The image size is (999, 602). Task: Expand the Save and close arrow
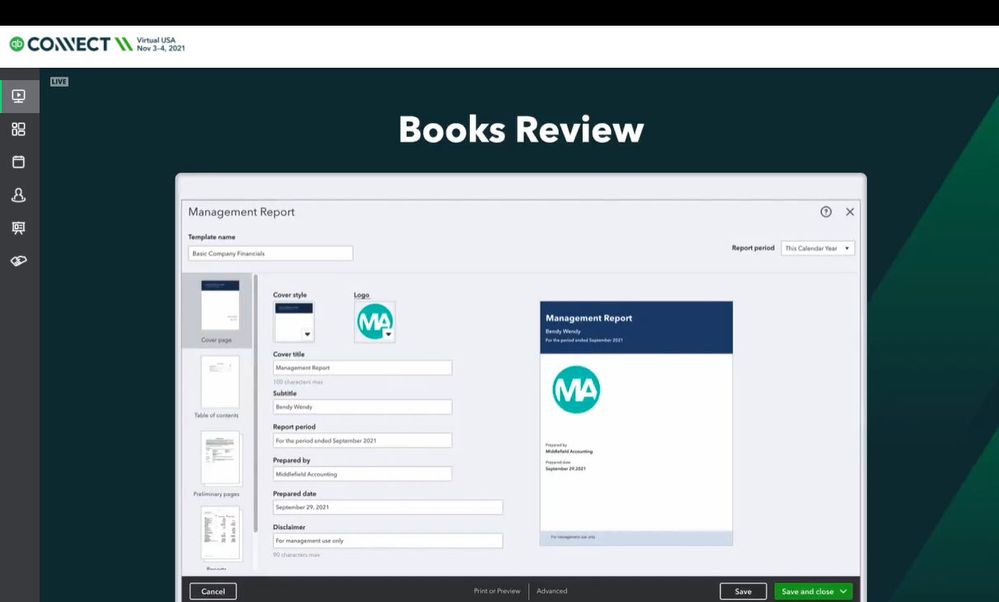(844, 591)
